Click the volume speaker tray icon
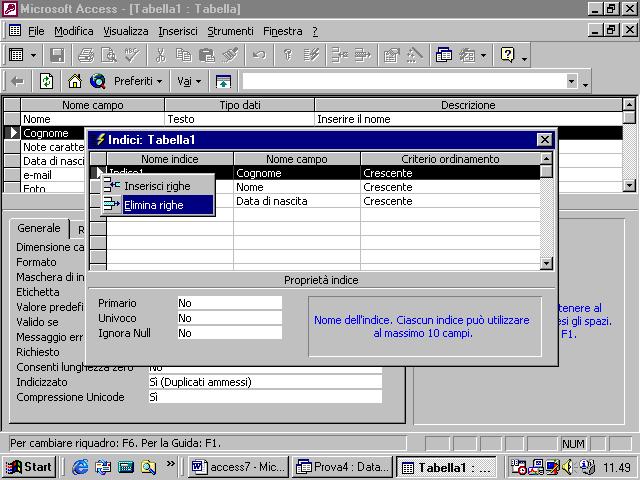Image resolution: width=640 pixels, height=480 pixels. coord(568,467)
